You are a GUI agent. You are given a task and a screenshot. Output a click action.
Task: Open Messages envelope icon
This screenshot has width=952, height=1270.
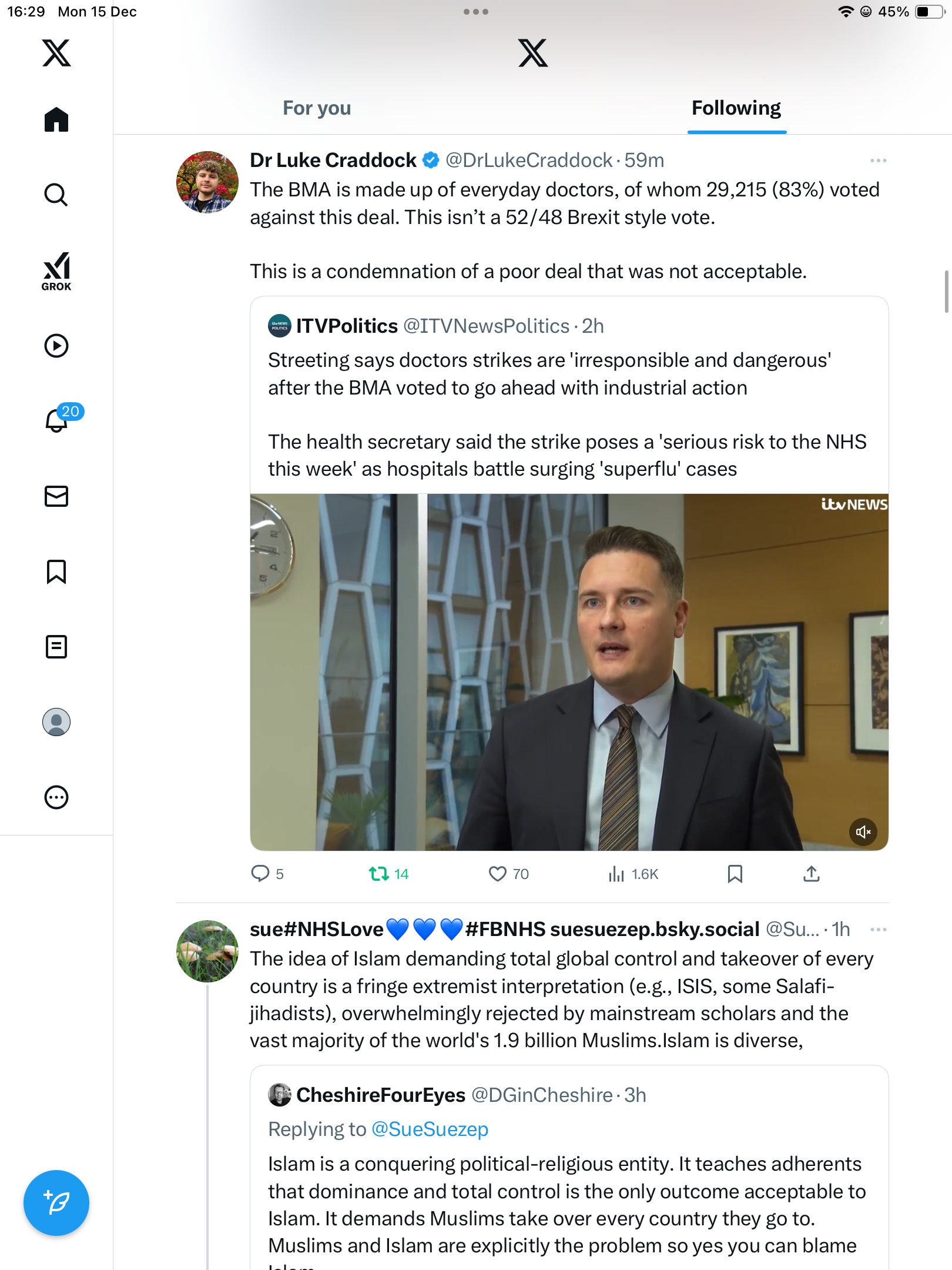point(56,496)
